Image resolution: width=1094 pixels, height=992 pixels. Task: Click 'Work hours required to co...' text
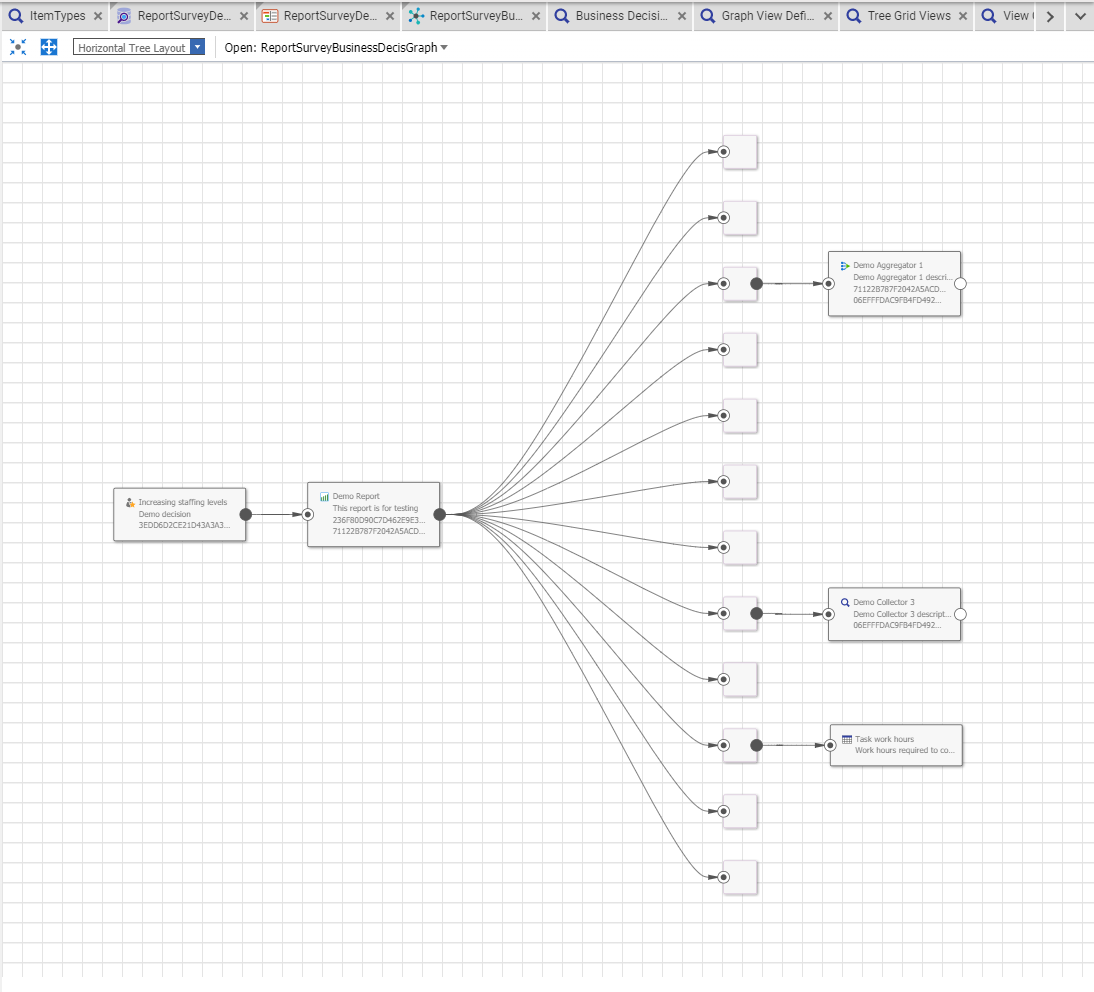click(x=905, y=751)
